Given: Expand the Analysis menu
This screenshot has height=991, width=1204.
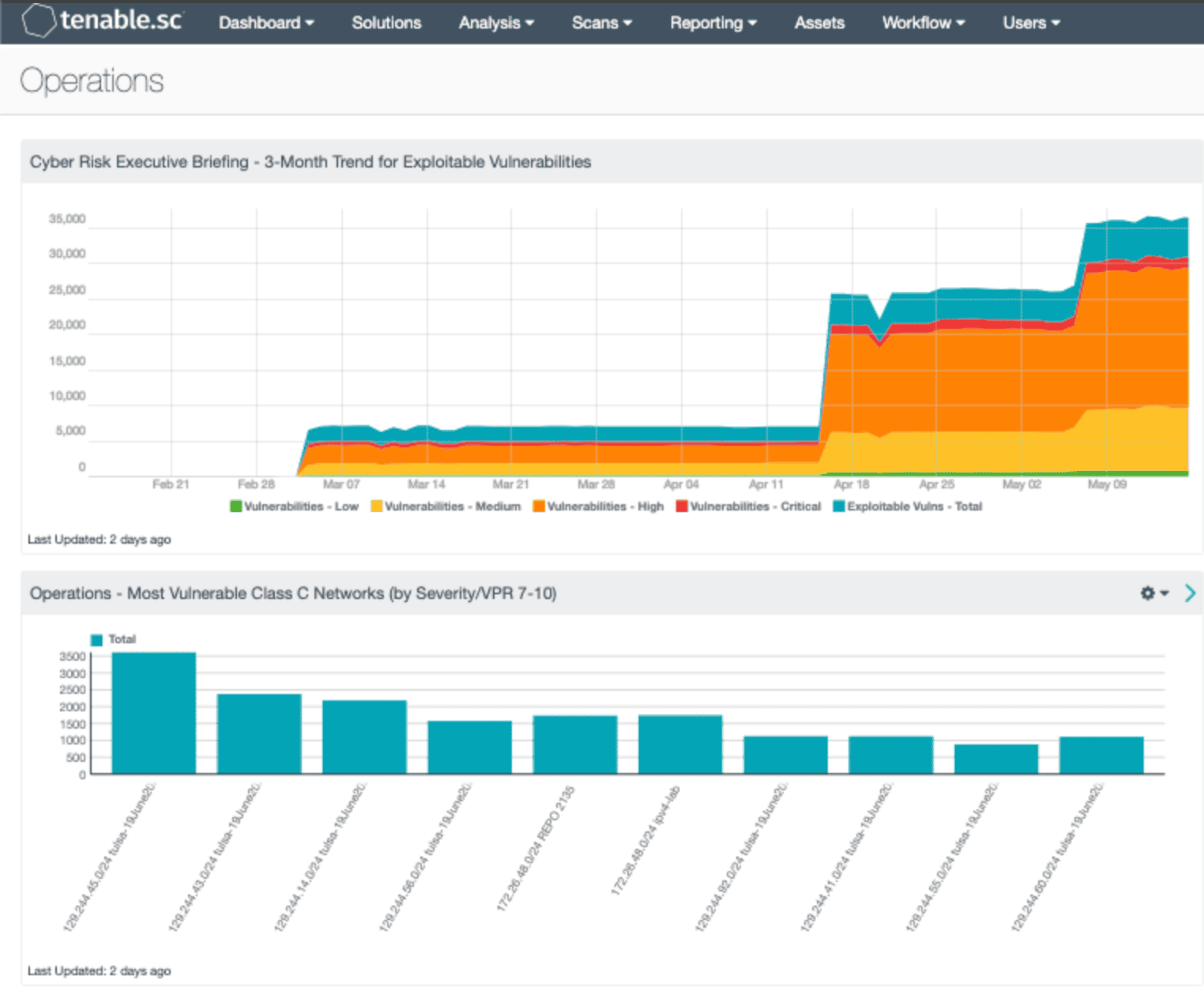Looking at the screenshot, I should coord(496,23).
